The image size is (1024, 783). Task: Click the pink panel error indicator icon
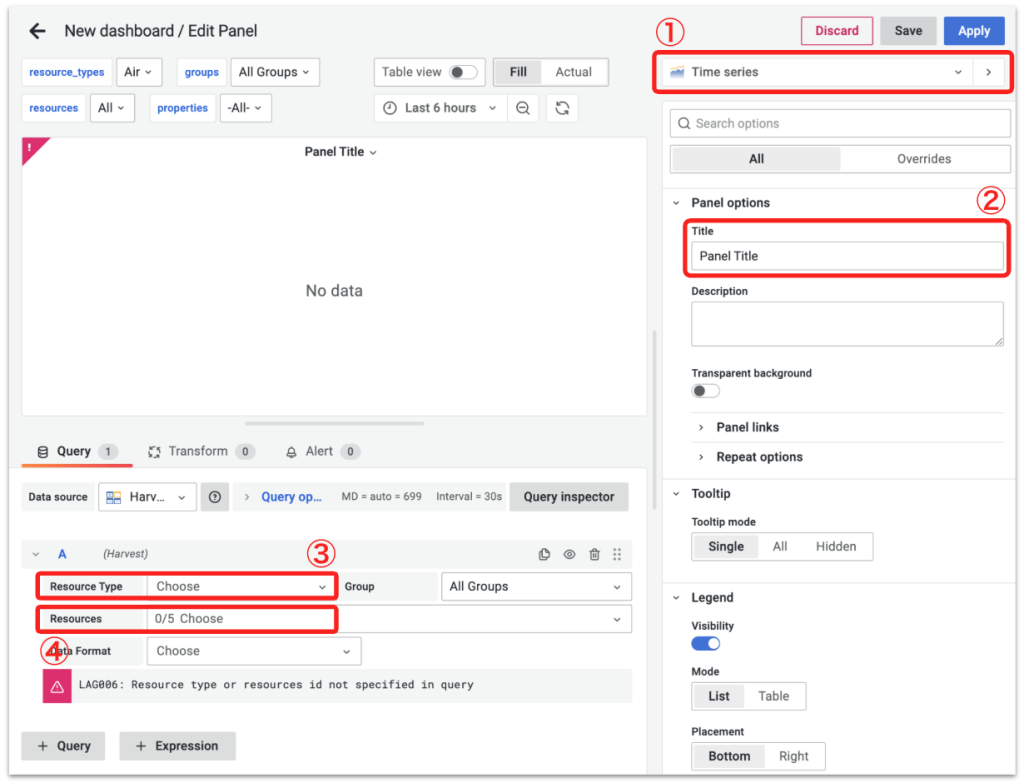31,148
